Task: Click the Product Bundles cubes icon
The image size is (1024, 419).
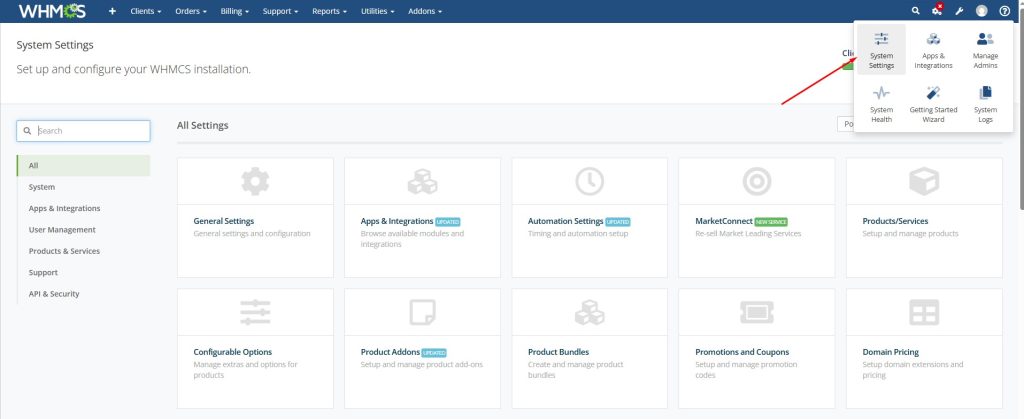Action: coord(590,312)
